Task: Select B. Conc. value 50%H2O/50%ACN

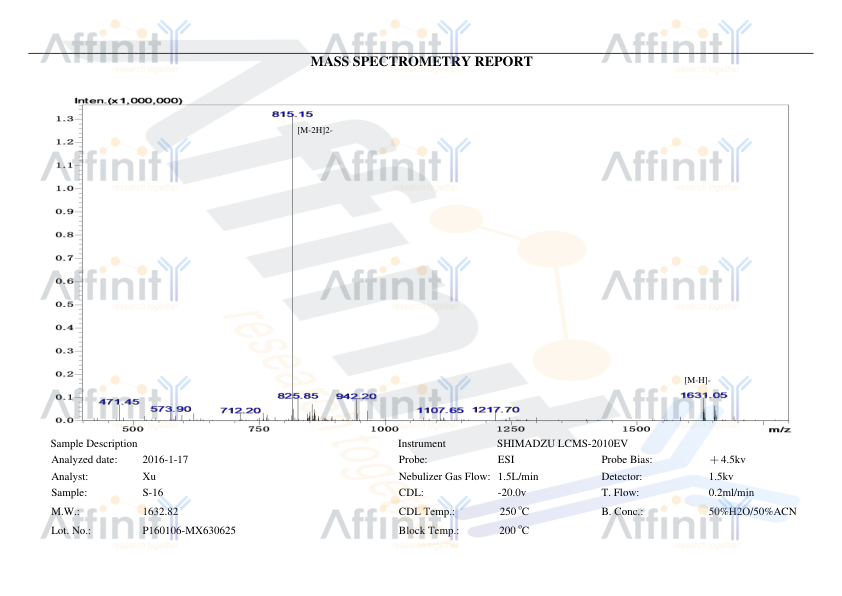Action: click(752, 511)
